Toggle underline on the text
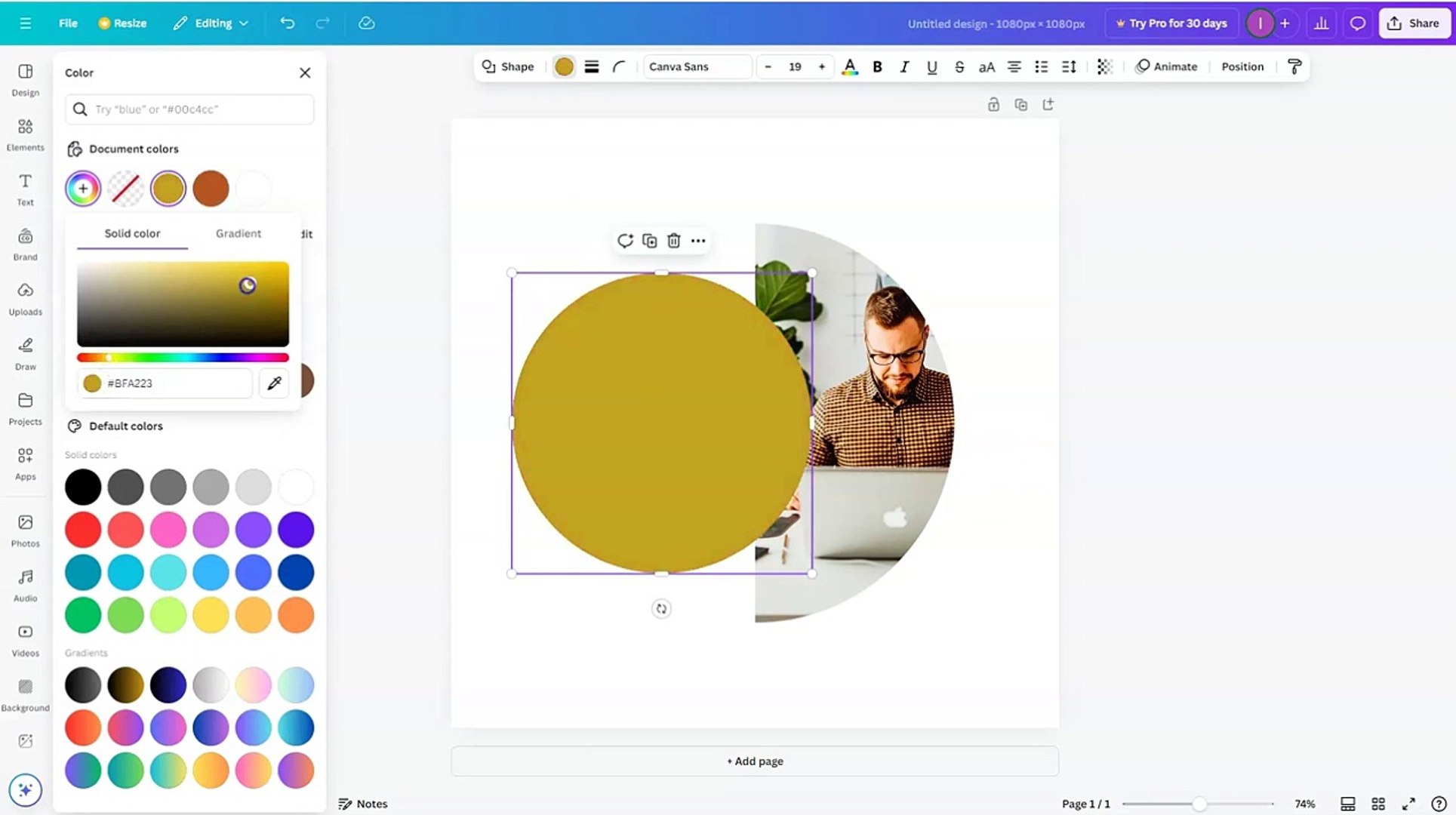The image size is (1456, 815). [x=931, y=66]
